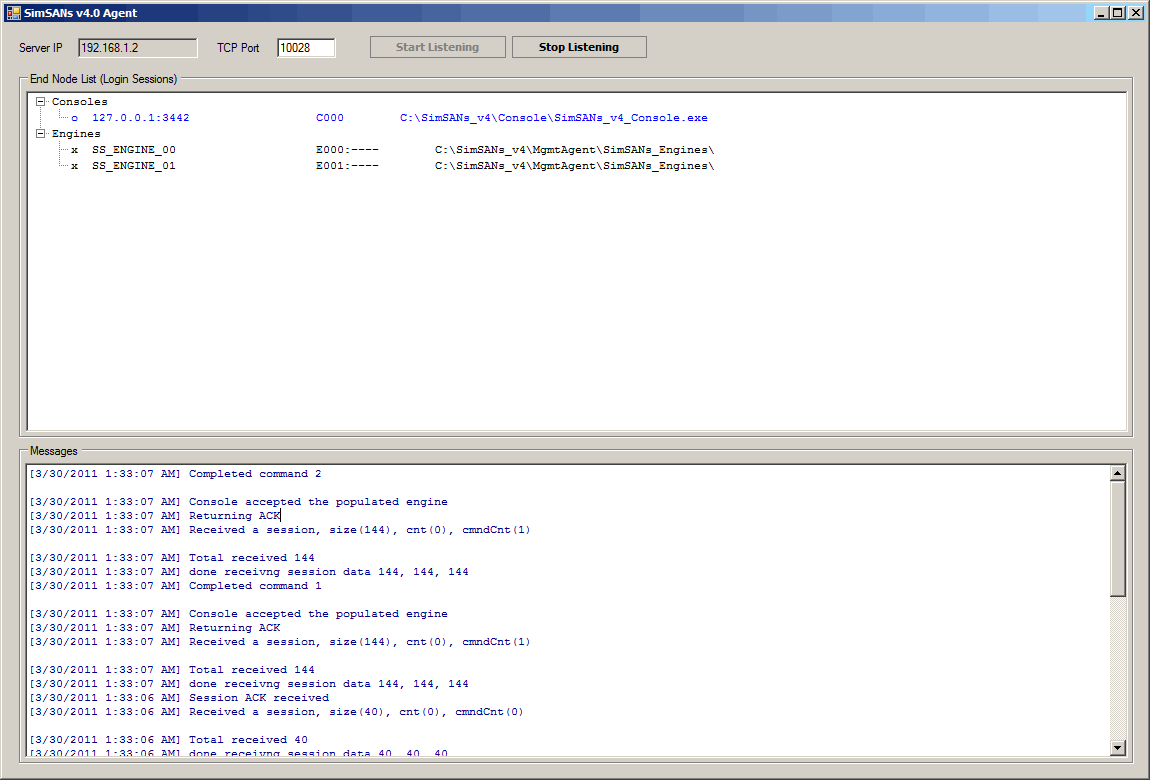Select the SS_ENGINE_01 tree item
This screenshot has width=1150, height=780.
click(133, 166)
